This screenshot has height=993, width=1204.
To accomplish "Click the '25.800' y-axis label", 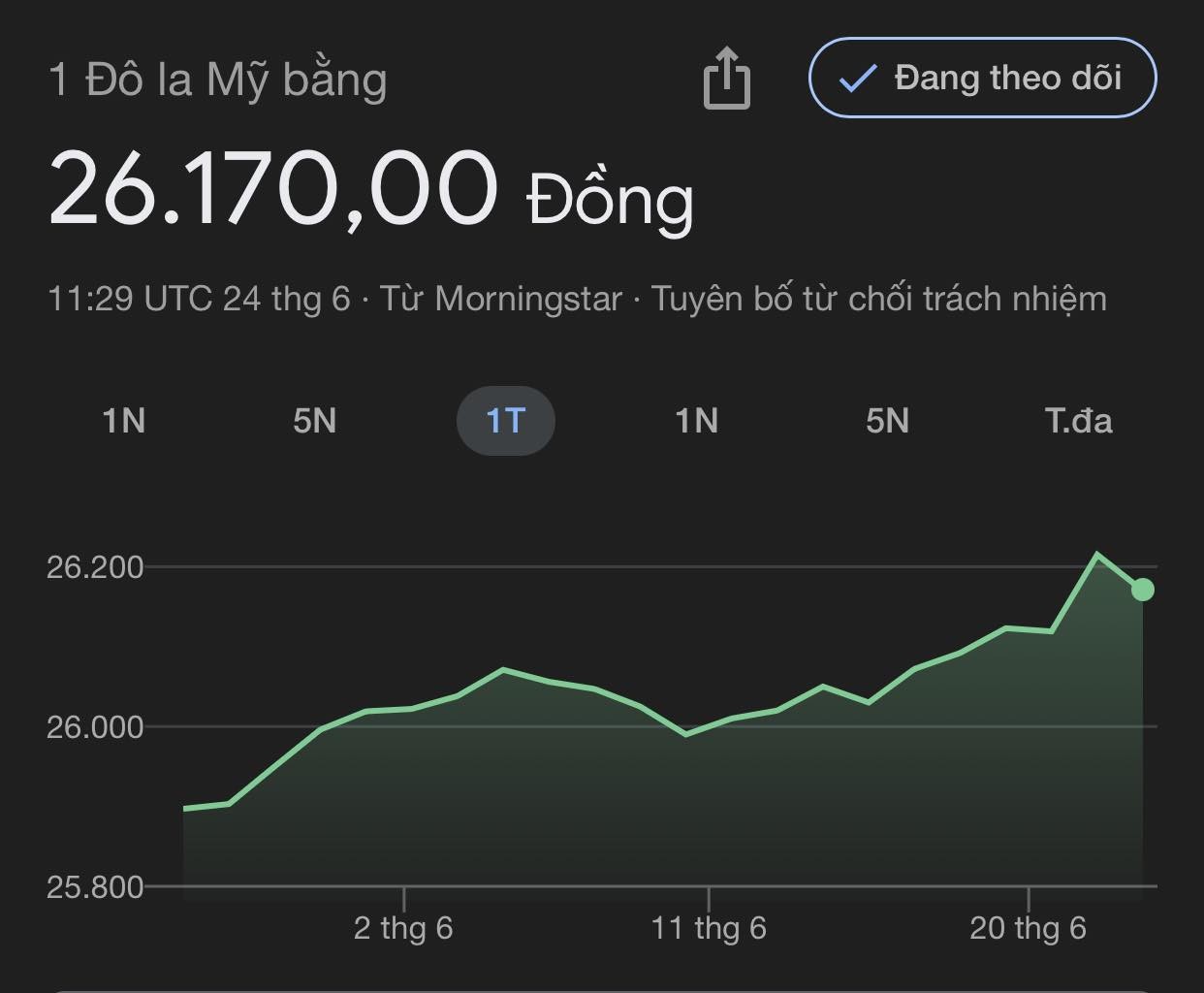I will pyautogui.click(x=95, y=886).
